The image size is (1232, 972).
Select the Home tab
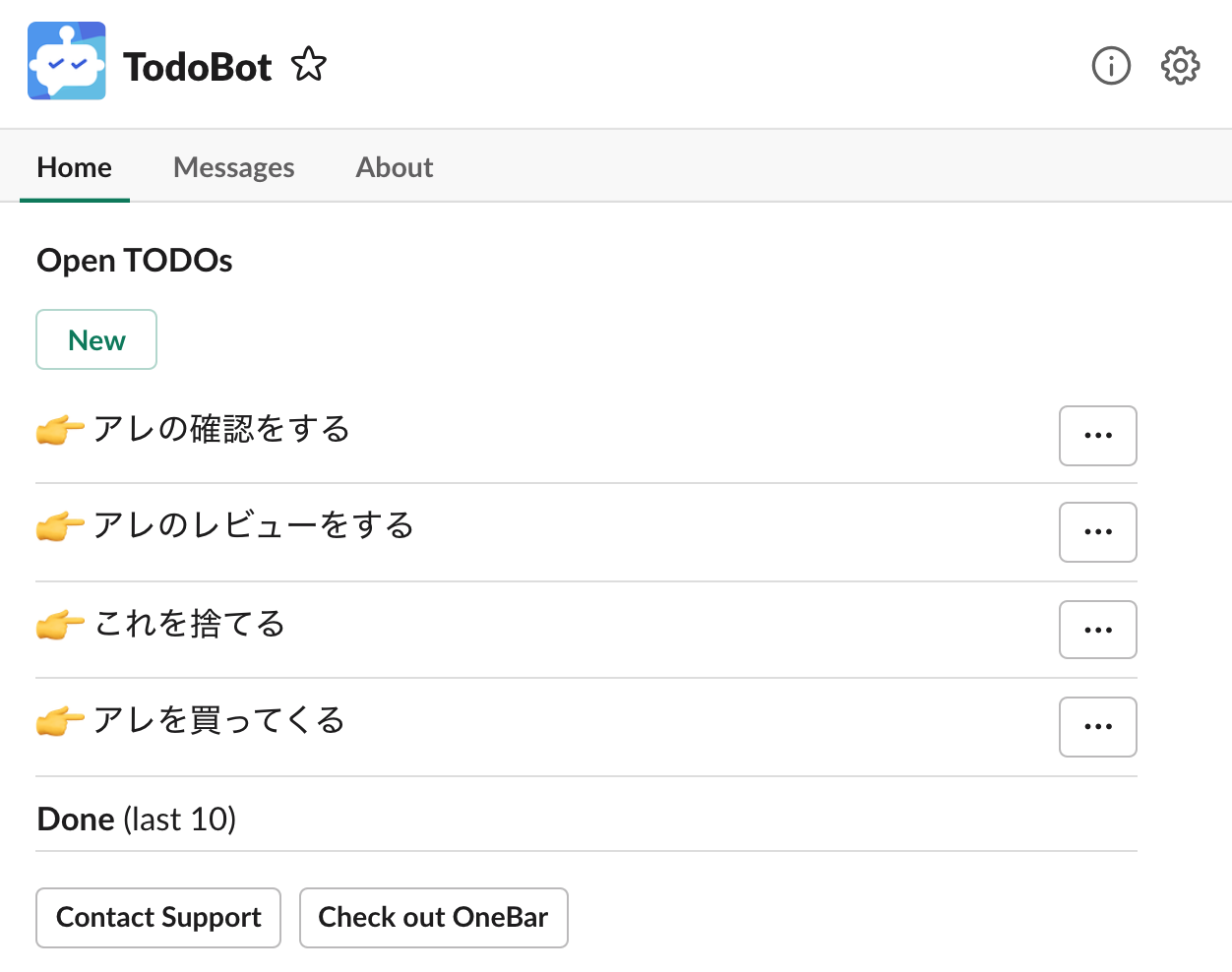click(74, 167)
